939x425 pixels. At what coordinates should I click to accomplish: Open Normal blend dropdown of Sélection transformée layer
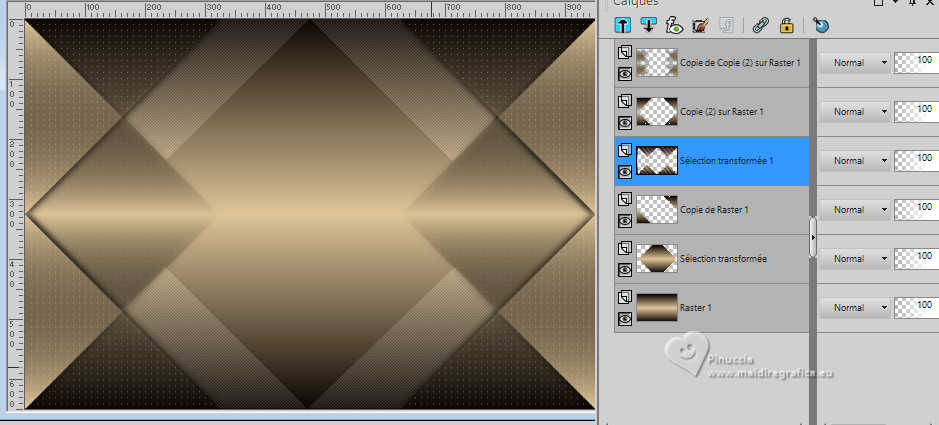pos(854,259)
